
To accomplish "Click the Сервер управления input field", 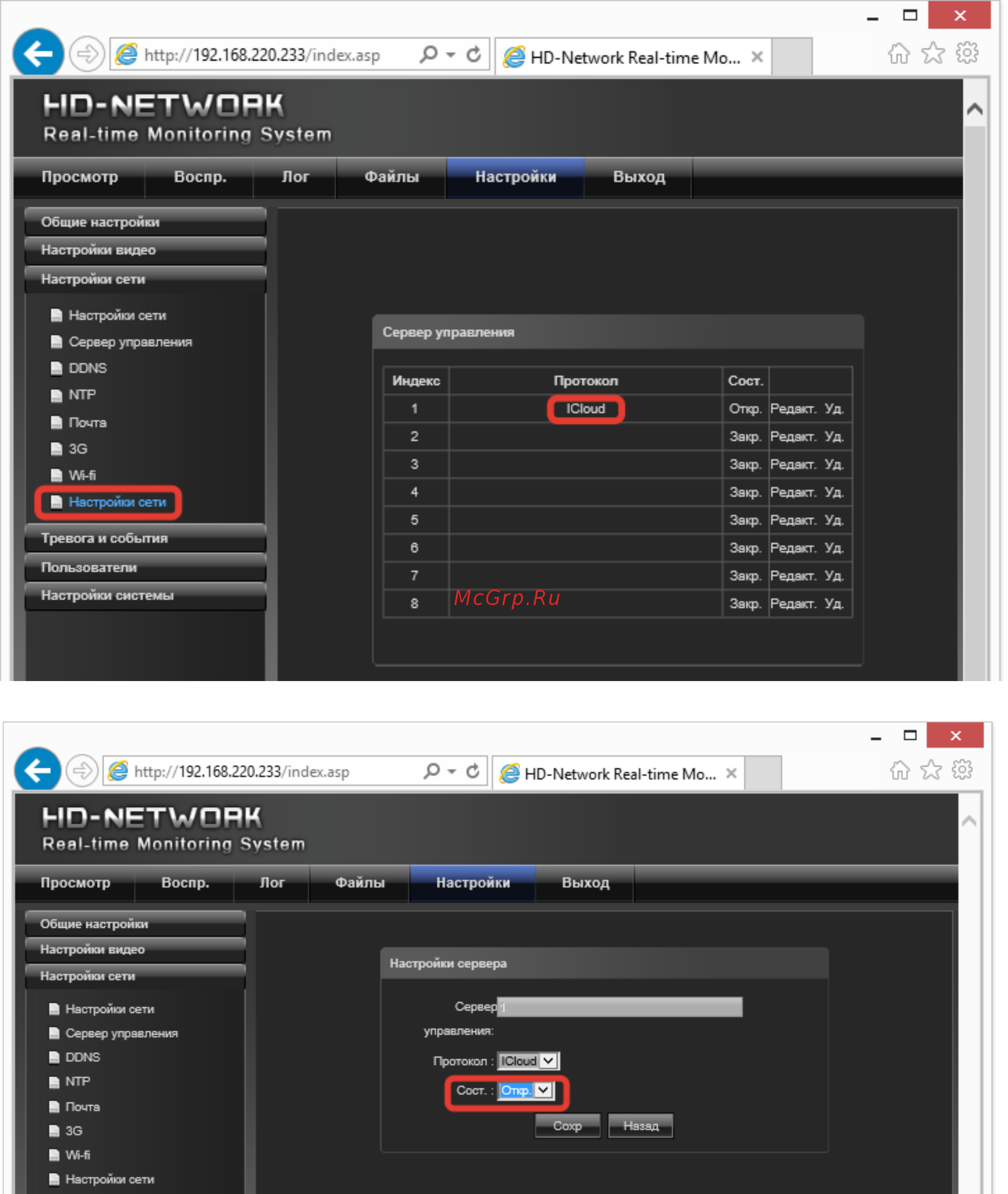I will pyautogui.click(x=620, y=1006).
